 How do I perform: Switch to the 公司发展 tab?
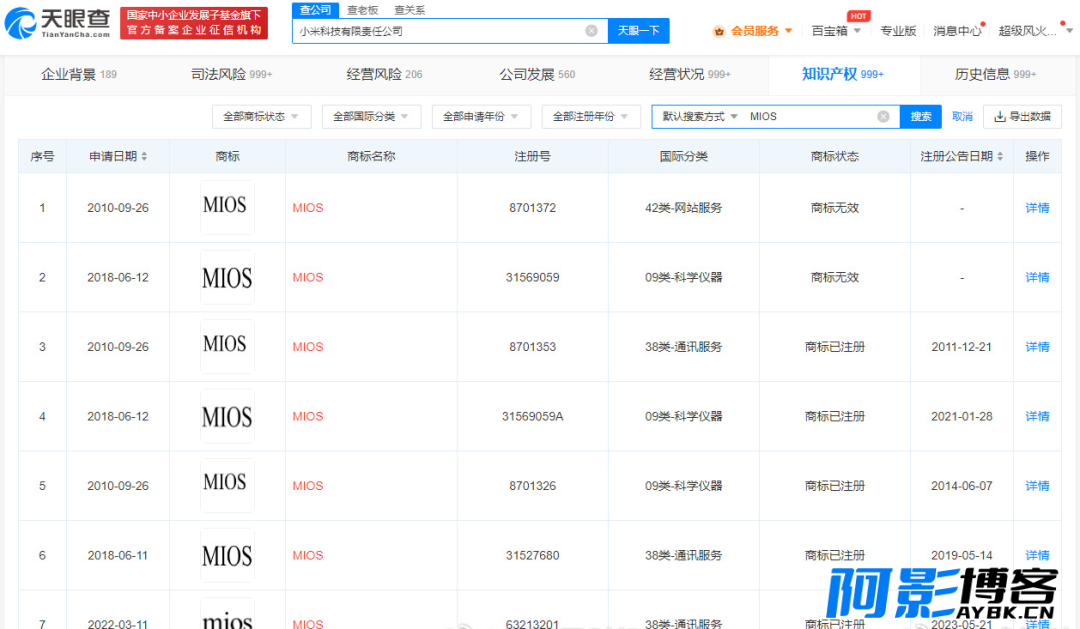click(x=537, y=75)
